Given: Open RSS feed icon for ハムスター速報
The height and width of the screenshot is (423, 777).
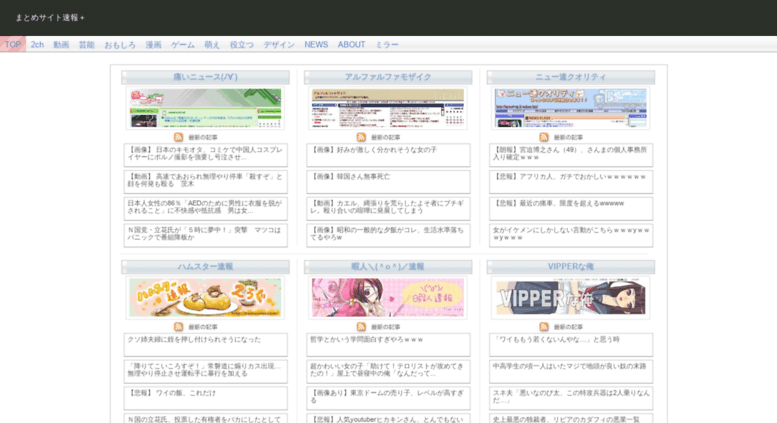Looking at the screenshot, I should pos(178,327).
